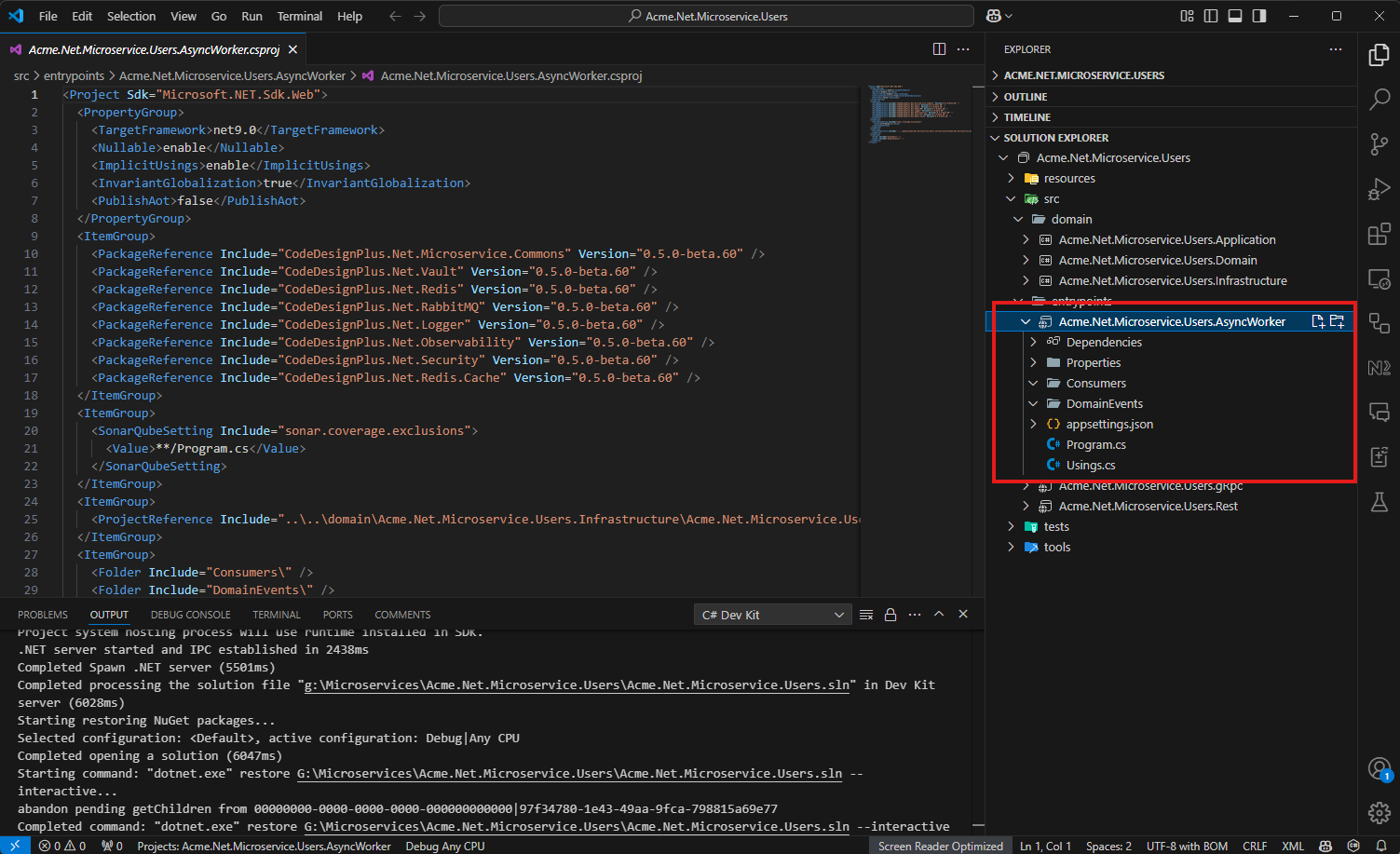
Task: Switch to the DEBUG CONSOLE tab
Action: pyautogui.click(x=191, y=615)
